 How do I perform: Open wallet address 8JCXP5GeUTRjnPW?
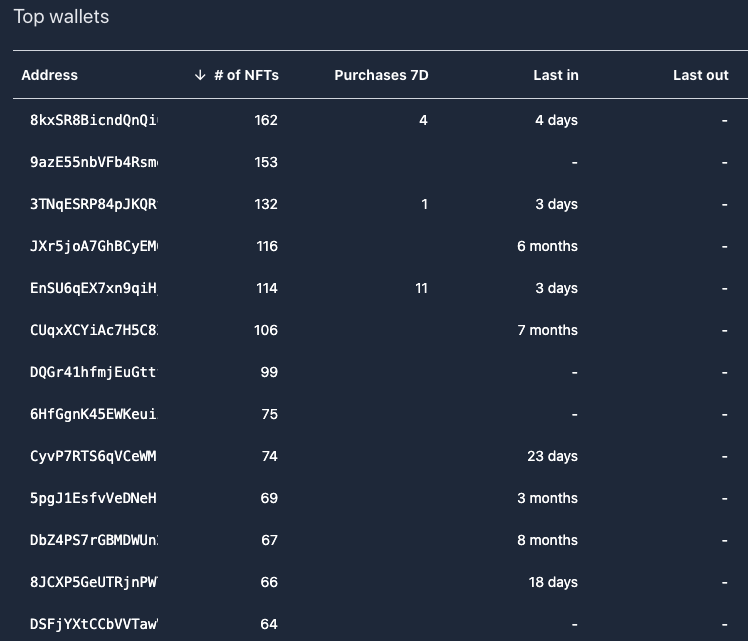94,582
